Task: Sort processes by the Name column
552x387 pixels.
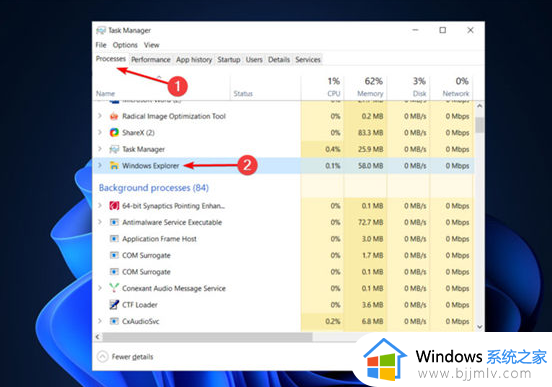Action: click(x=106, y=94)
